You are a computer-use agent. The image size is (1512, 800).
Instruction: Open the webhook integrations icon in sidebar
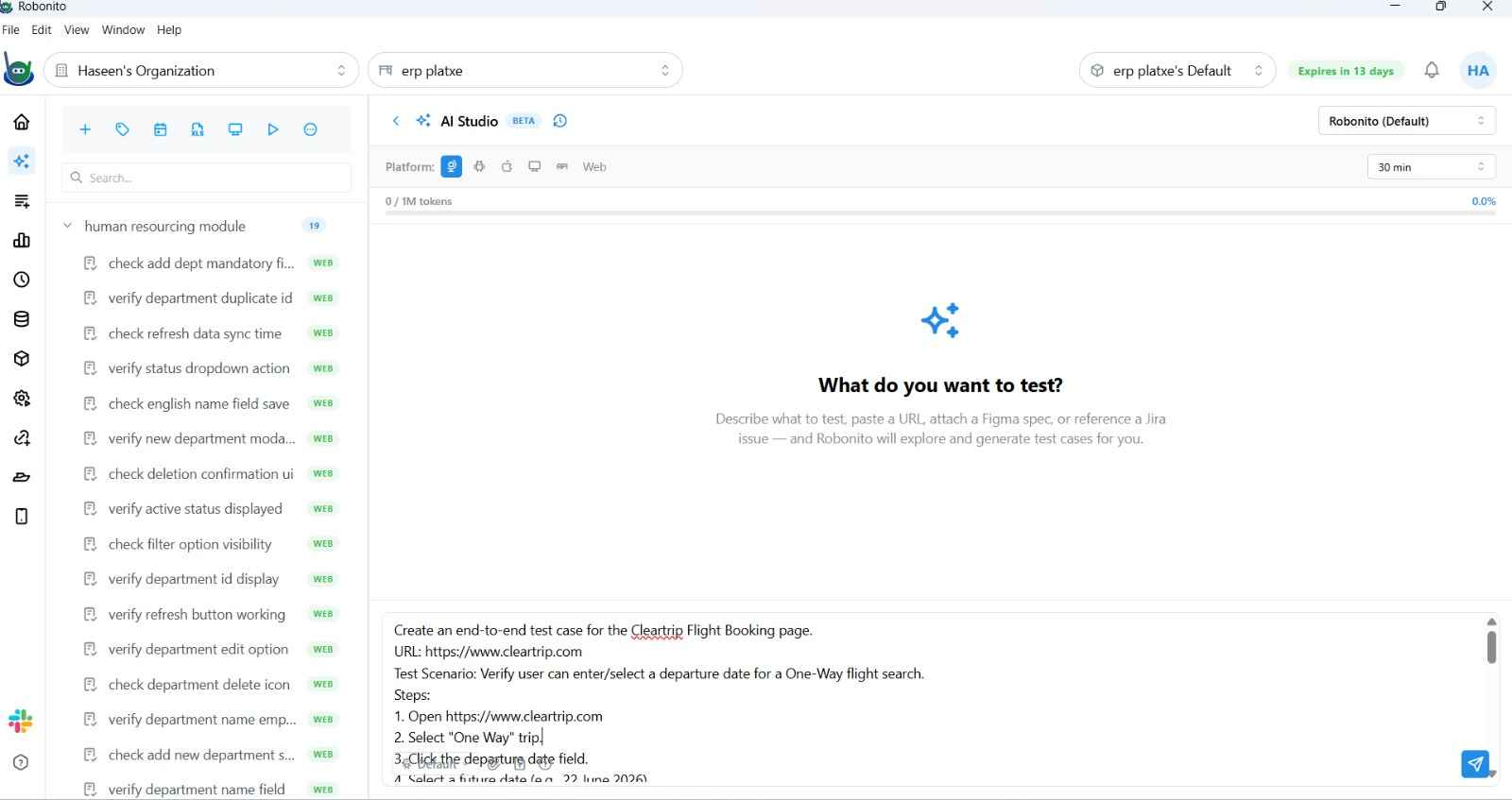click(x=22, y=438)
